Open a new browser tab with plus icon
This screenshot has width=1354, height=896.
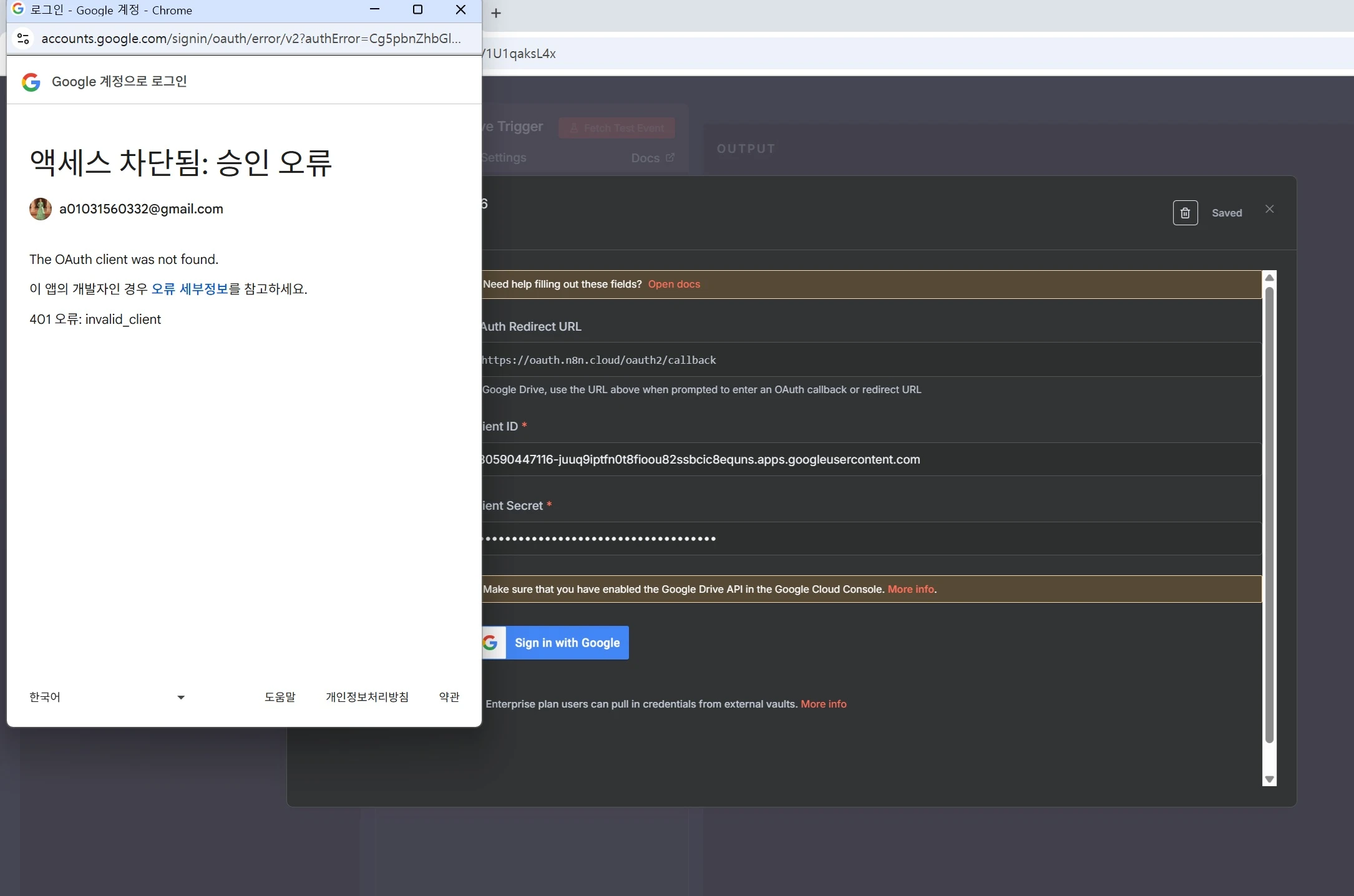(496, 13)
